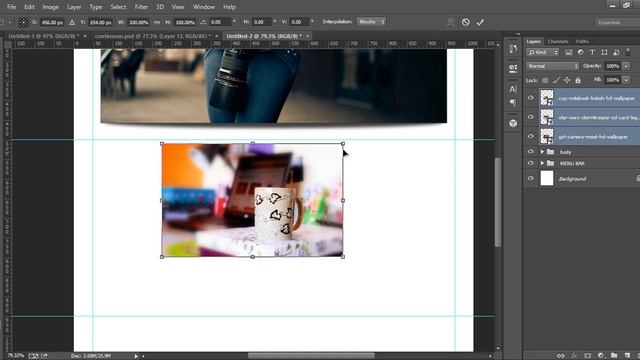Open the Essentials workspace dropdown
The width and height of the screenshot is (640, 360).
click(x=617, y=22)
